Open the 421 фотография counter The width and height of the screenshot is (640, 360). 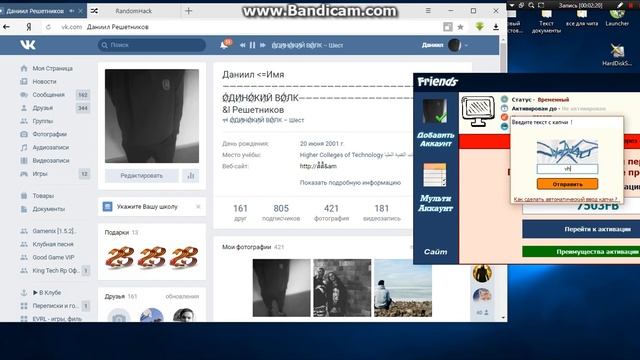[x=331, y=213]
